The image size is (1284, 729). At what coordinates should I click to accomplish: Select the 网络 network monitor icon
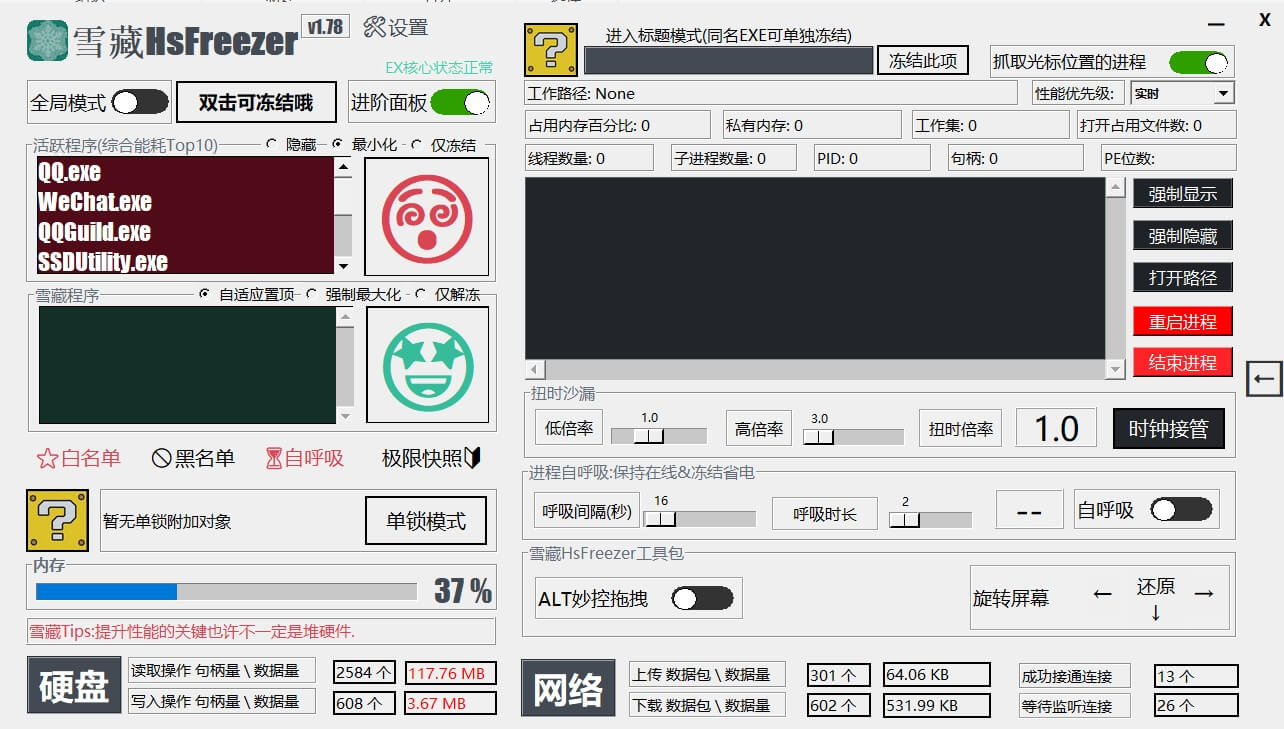pos(567,688)
